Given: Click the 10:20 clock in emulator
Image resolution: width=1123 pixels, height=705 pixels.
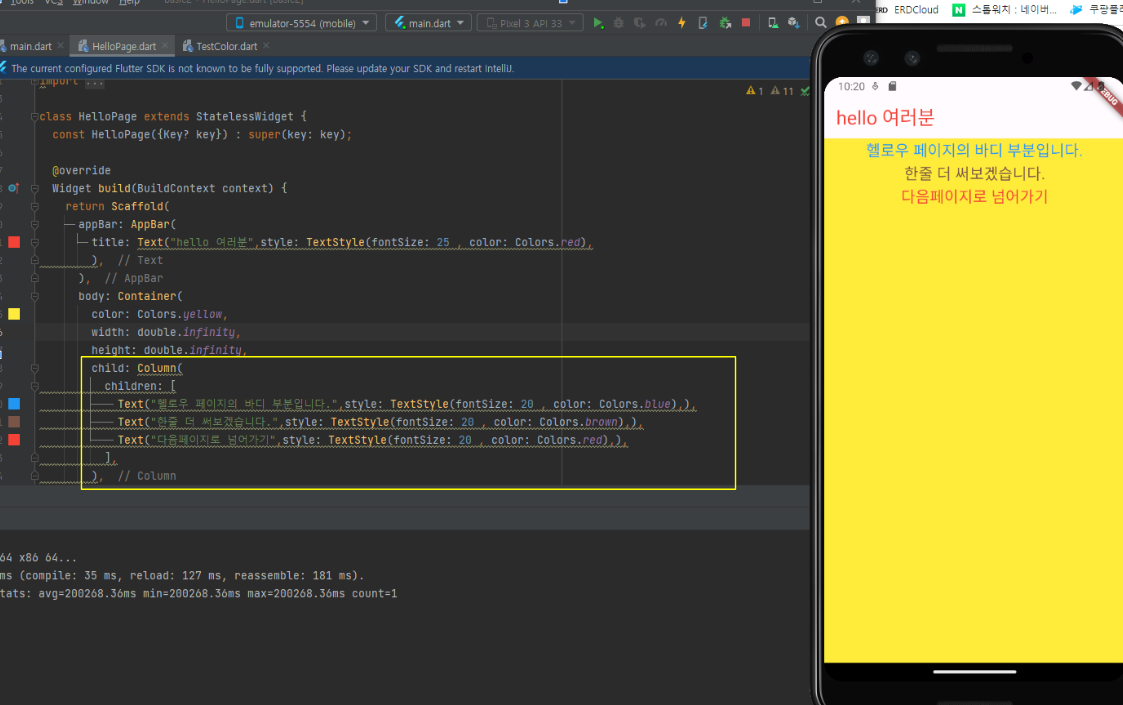Looking at the screenshot, I should tap(851, 86).
